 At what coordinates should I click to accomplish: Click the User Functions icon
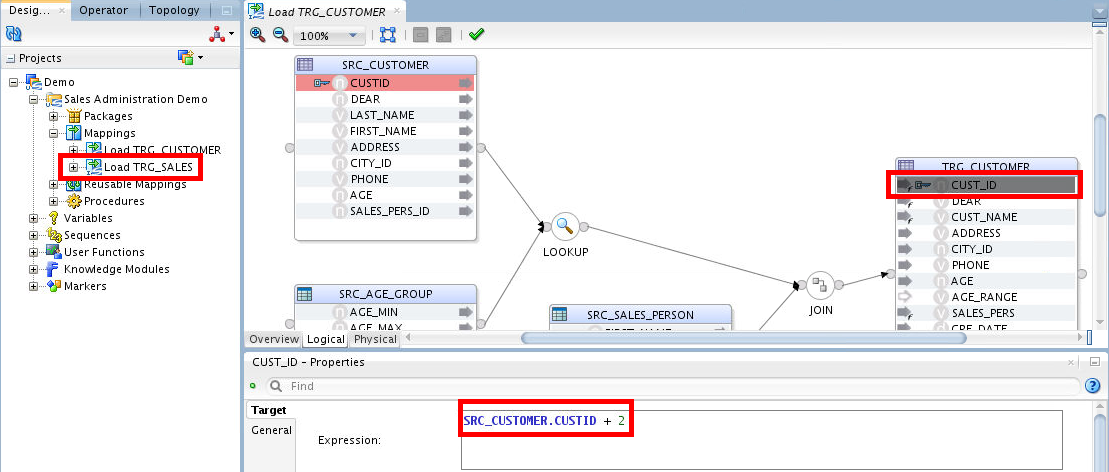point(54,252)
